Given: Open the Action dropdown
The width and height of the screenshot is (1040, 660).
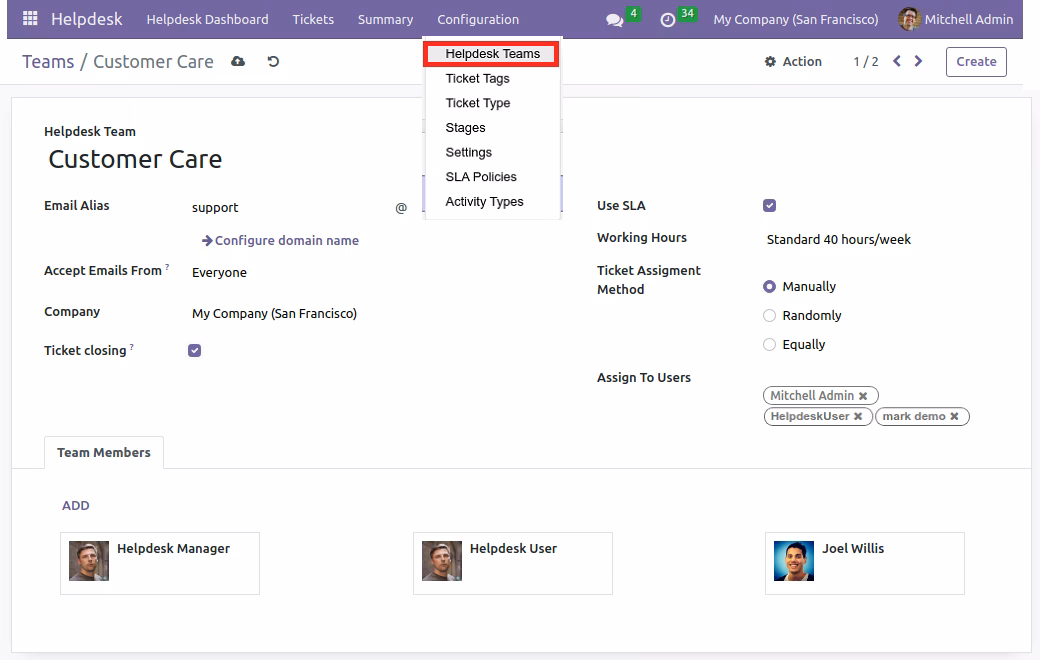Looking at the screenshot, I should click(x=793, y=62).
